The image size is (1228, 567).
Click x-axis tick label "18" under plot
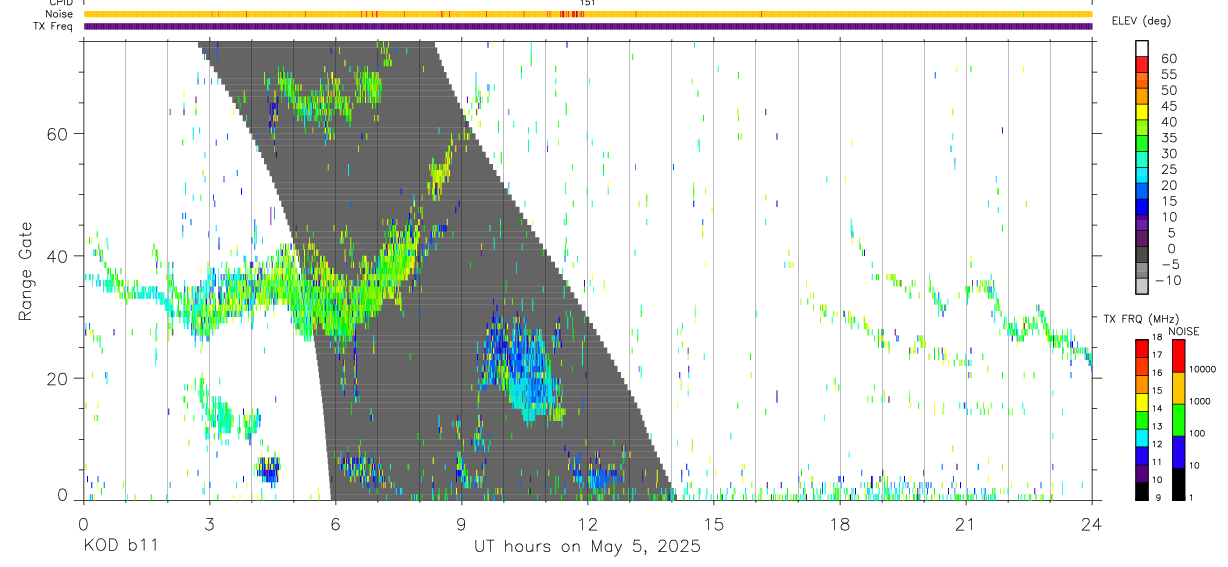point(839,525)
